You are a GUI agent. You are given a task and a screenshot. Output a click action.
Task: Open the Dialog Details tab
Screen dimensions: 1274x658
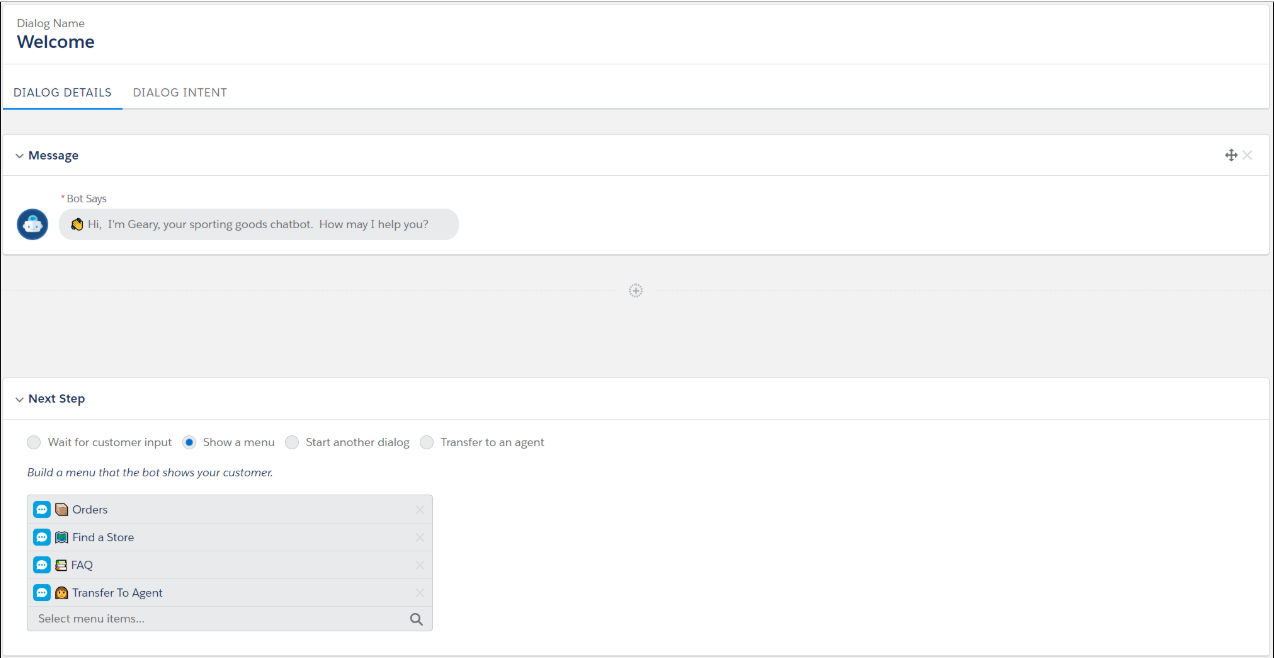click(x=62, y=93)
